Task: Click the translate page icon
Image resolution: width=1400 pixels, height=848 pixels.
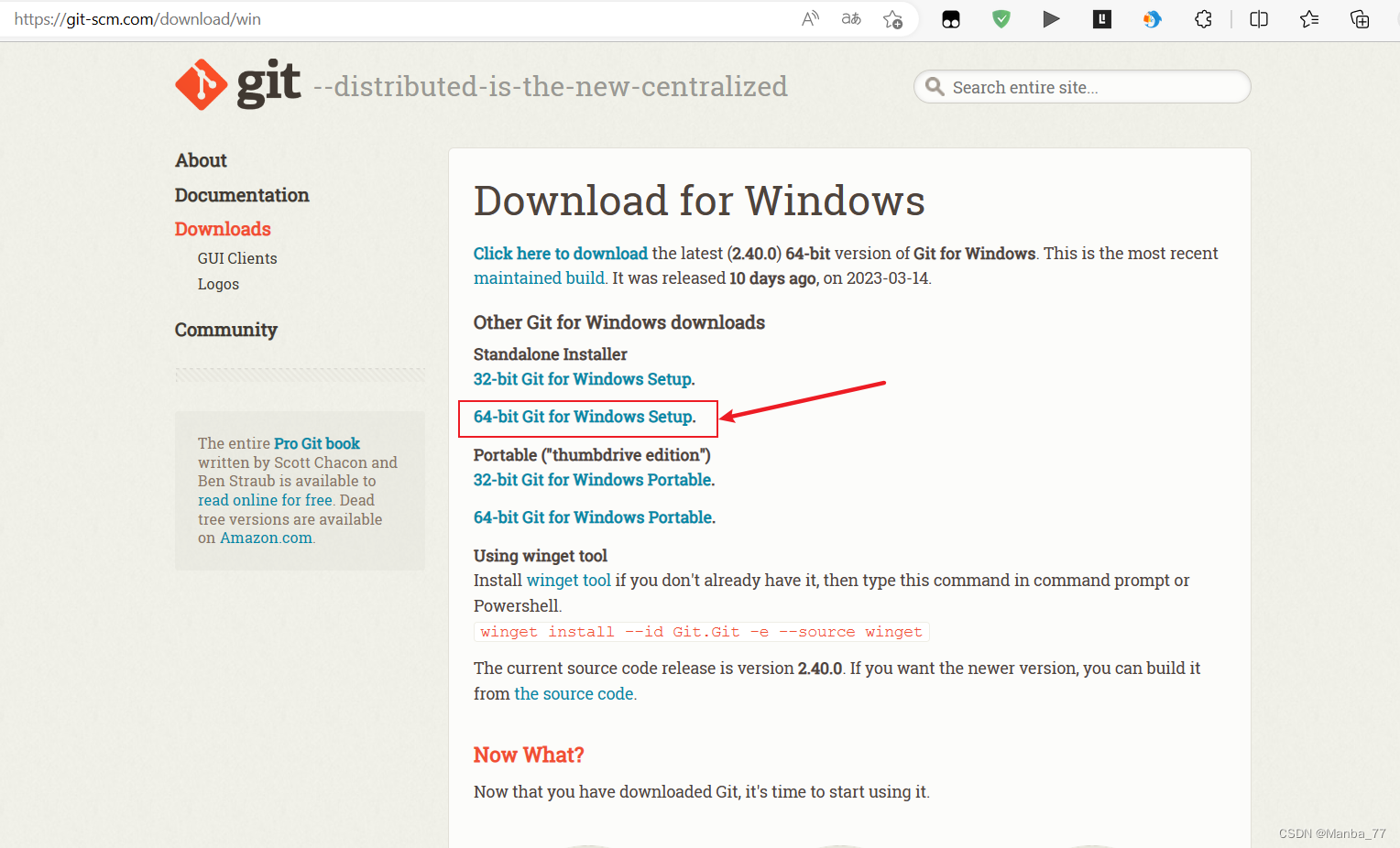Action: 851,18
